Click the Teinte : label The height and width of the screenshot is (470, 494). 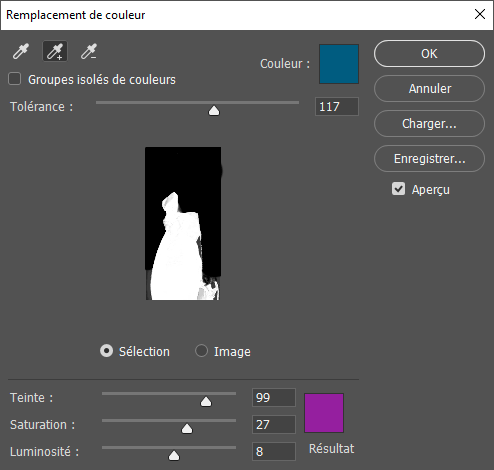(32, 398)
